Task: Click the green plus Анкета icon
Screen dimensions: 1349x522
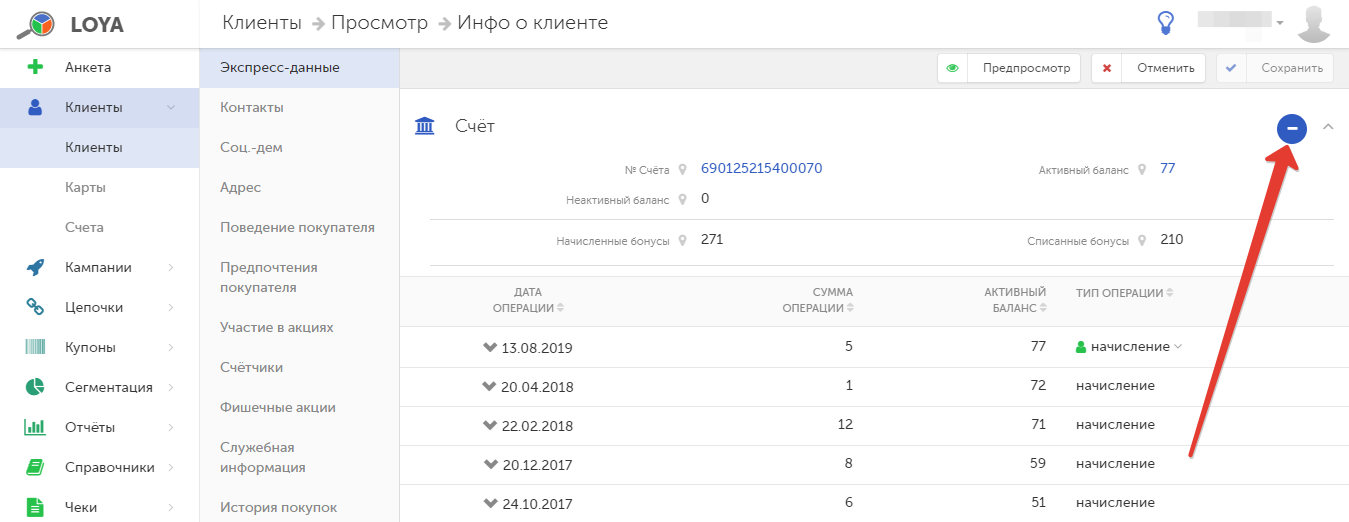Action: (x=36, y=67)
